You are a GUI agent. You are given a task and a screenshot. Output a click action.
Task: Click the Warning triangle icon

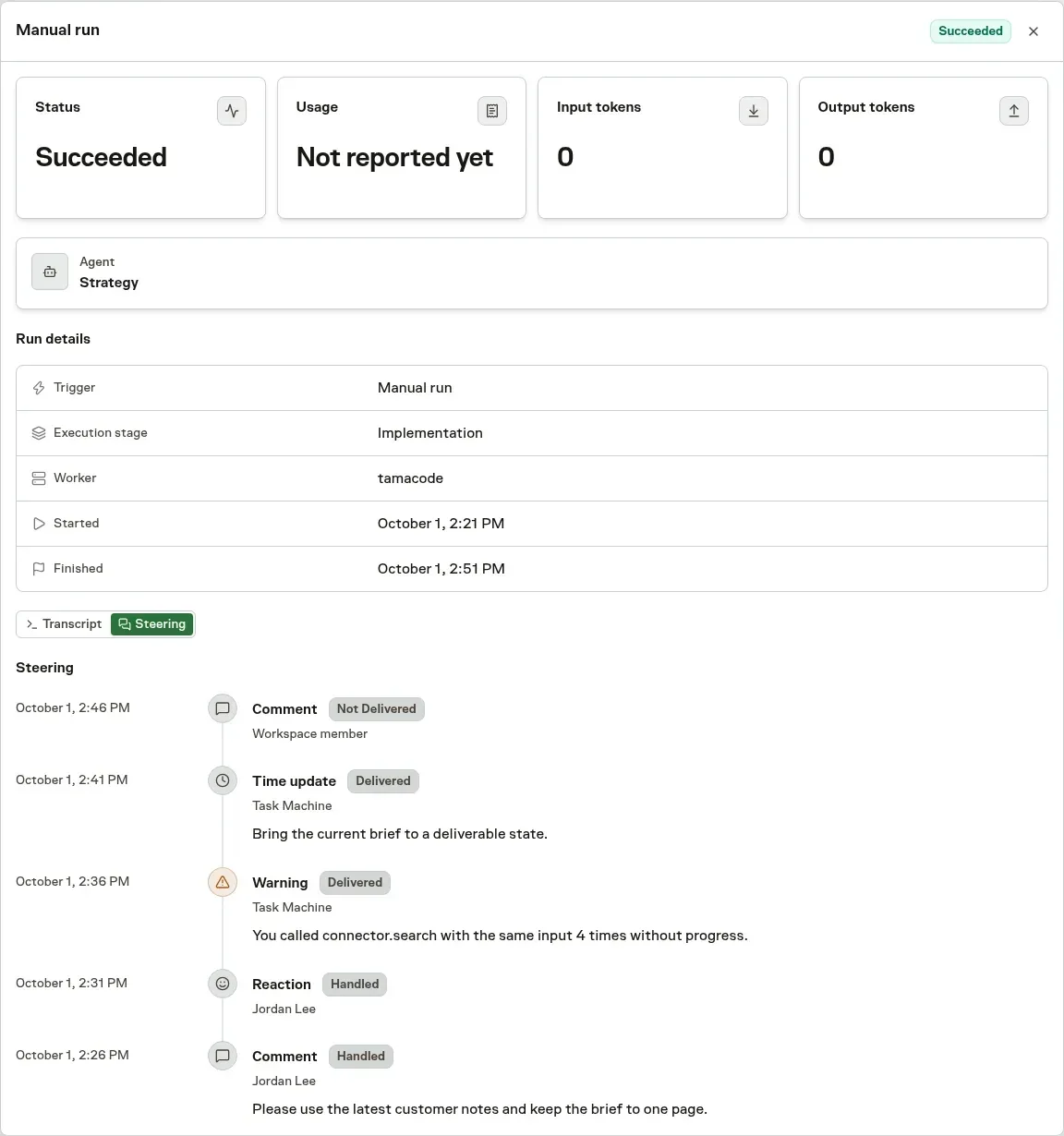click(x=223, y=882)
